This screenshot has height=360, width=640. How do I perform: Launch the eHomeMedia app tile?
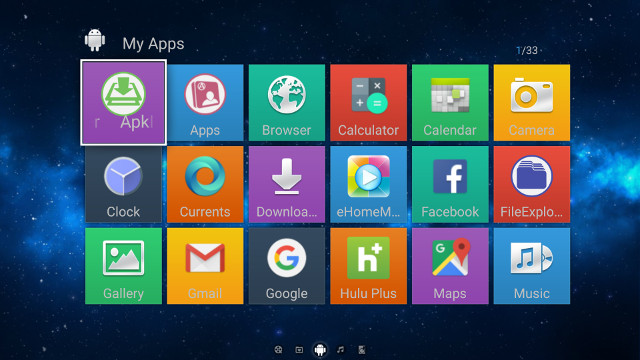368,184
